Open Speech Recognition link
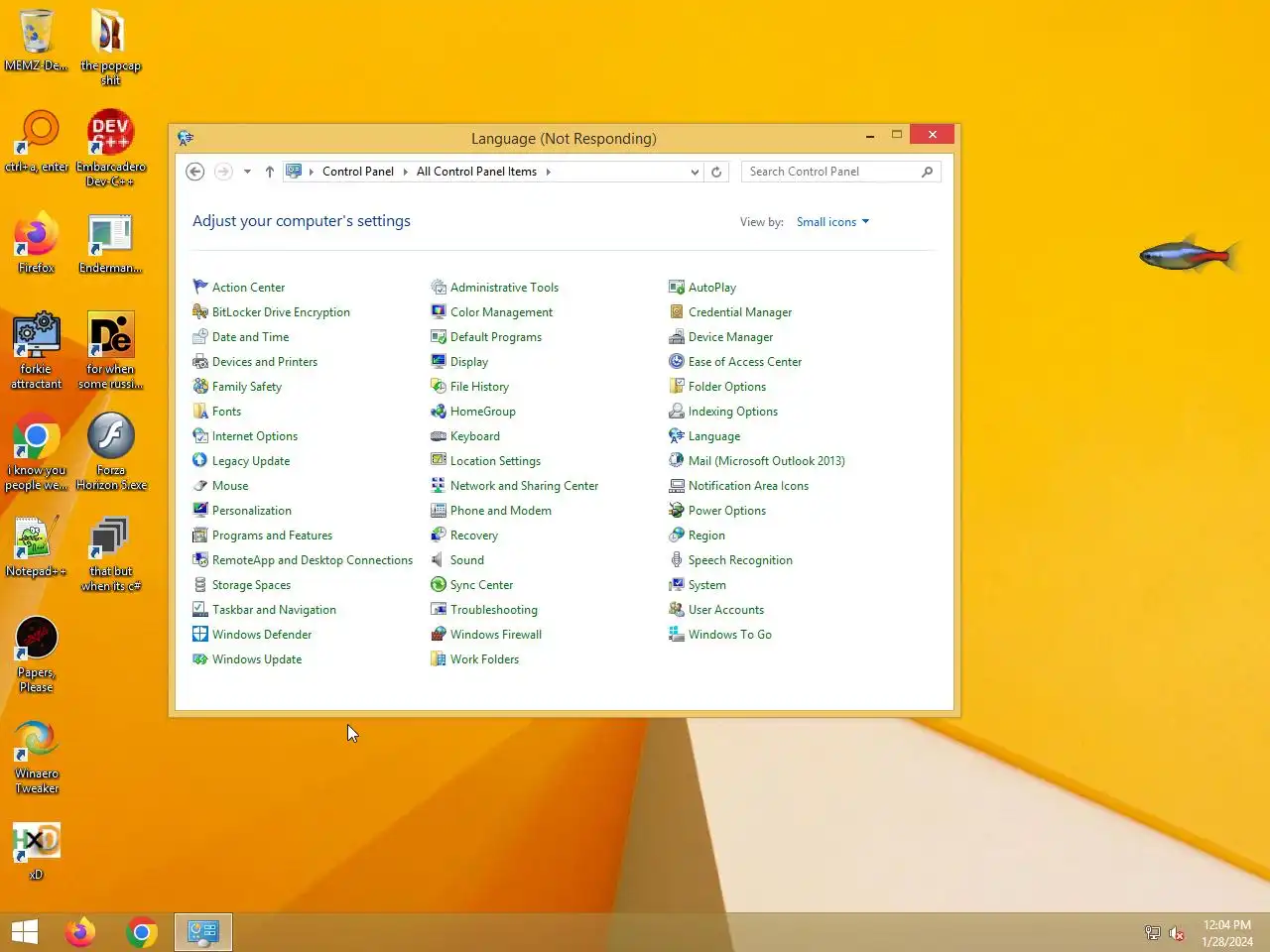1270x952 pixels. point(740,559)
